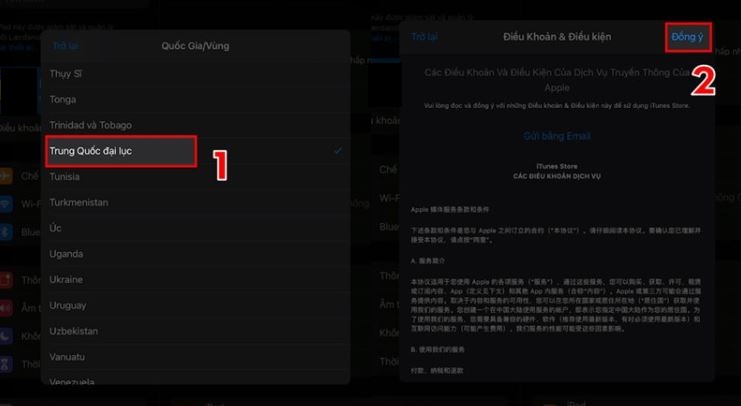Select Uruguay in the list

[x=195, y=305]
